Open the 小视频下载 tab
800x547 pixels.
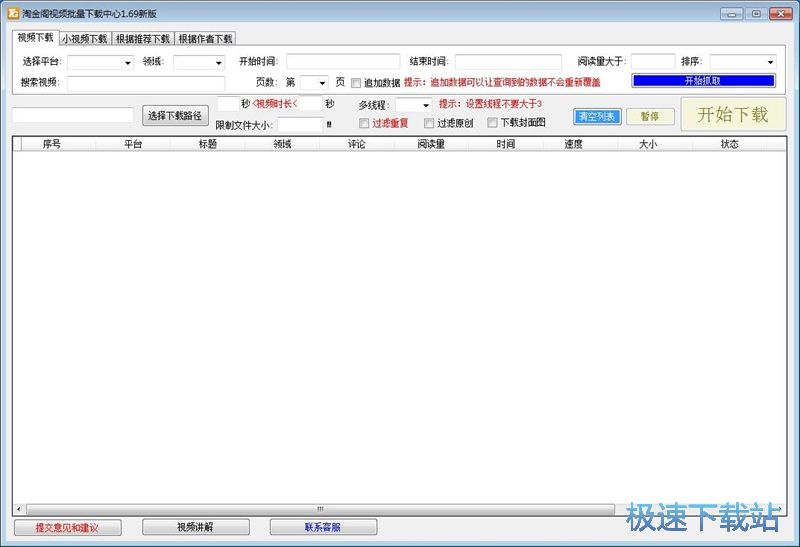[85, 39]
